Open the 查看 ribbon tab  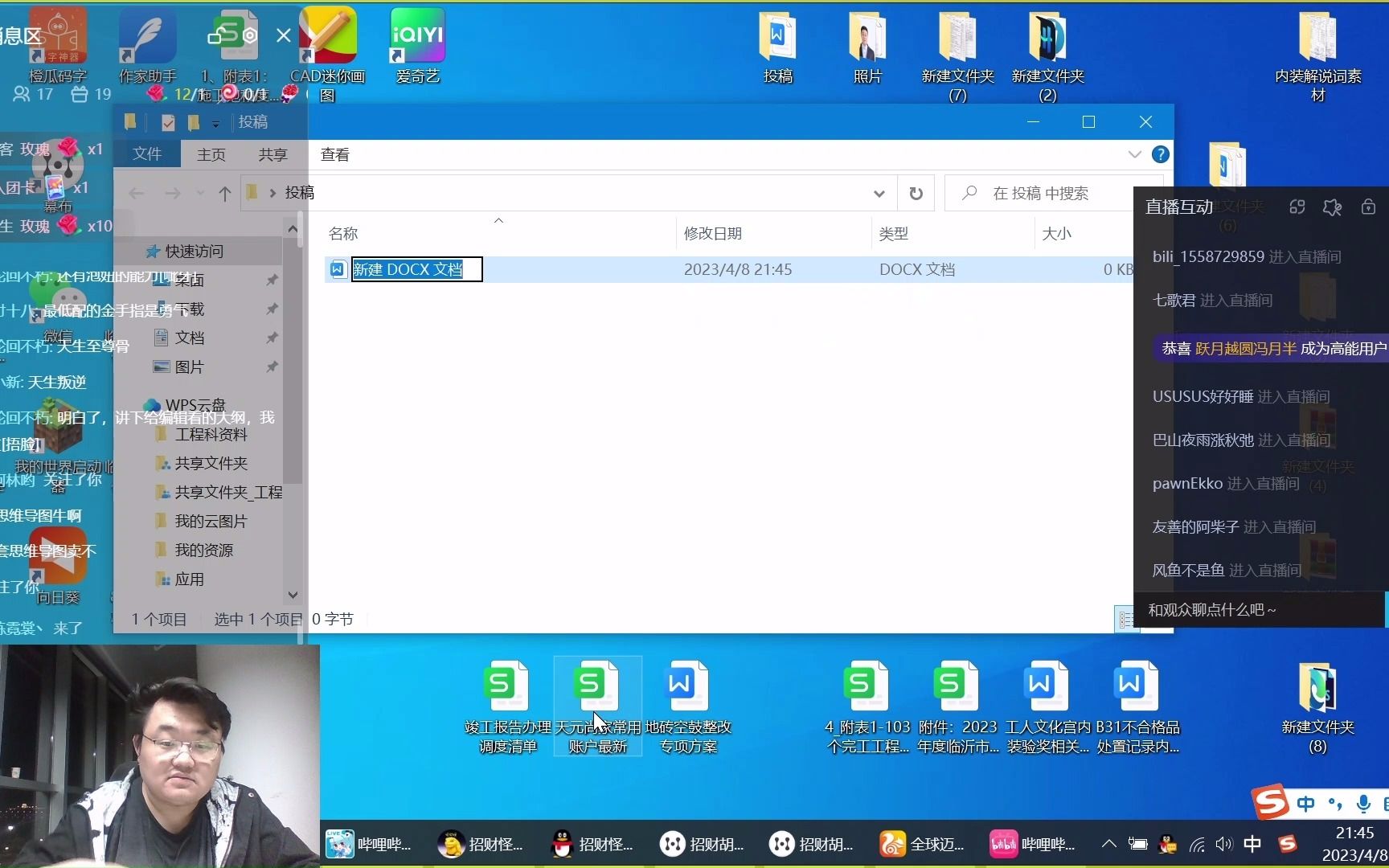click(334, 154)
